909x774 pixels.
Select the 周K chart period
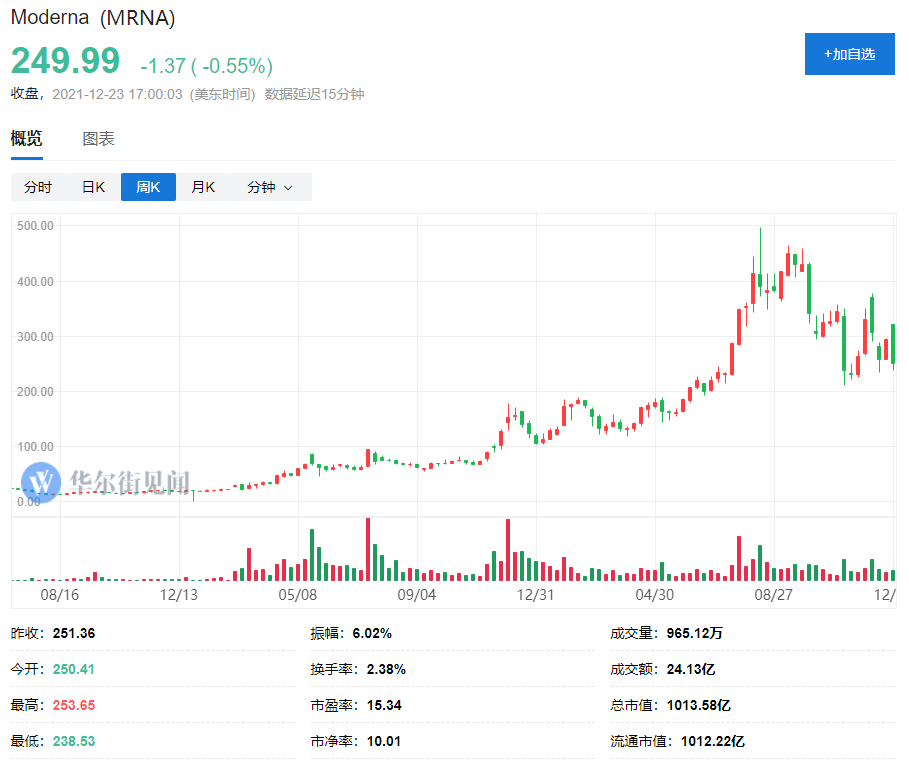(148, 187)
